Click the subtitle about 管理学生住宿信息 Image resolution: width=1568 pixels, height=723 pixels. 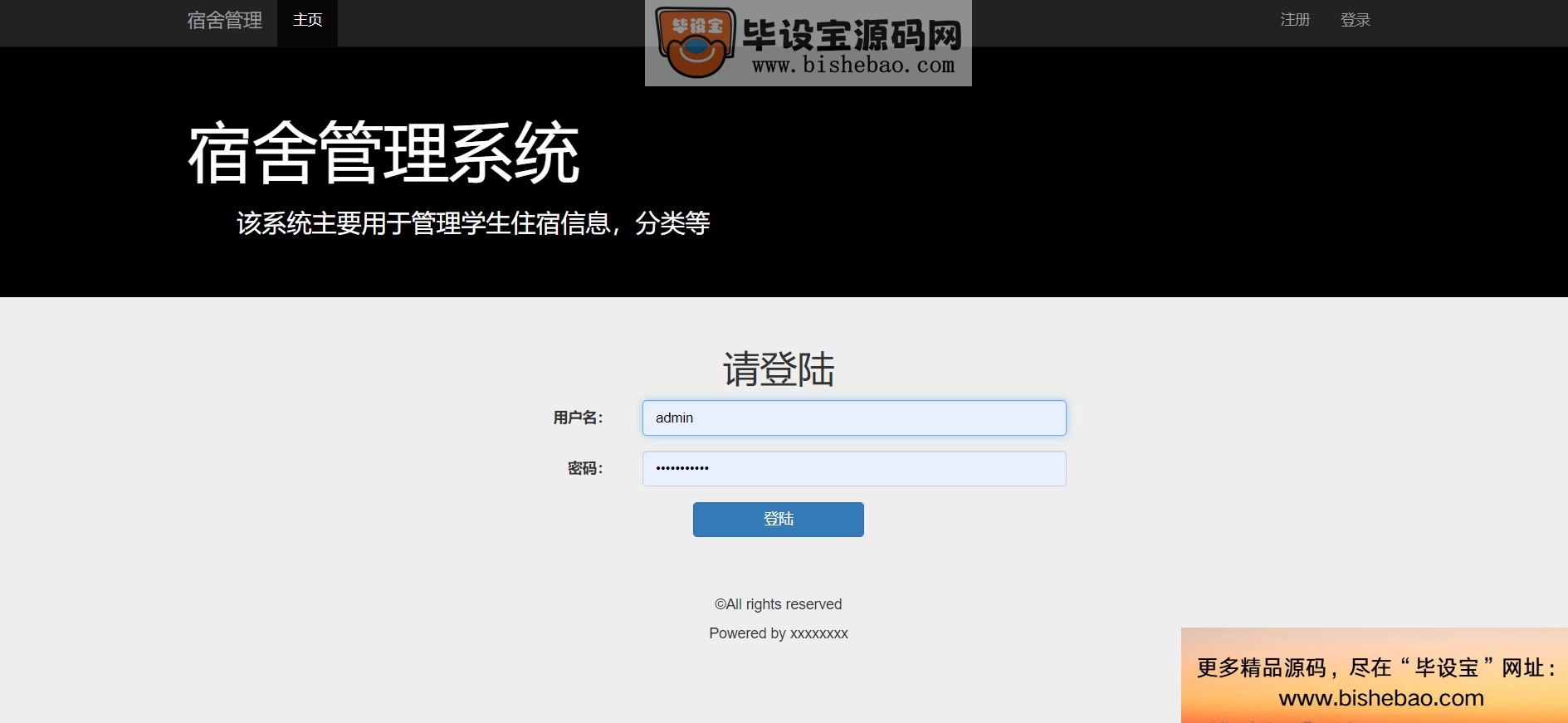[x=473, y=223]
